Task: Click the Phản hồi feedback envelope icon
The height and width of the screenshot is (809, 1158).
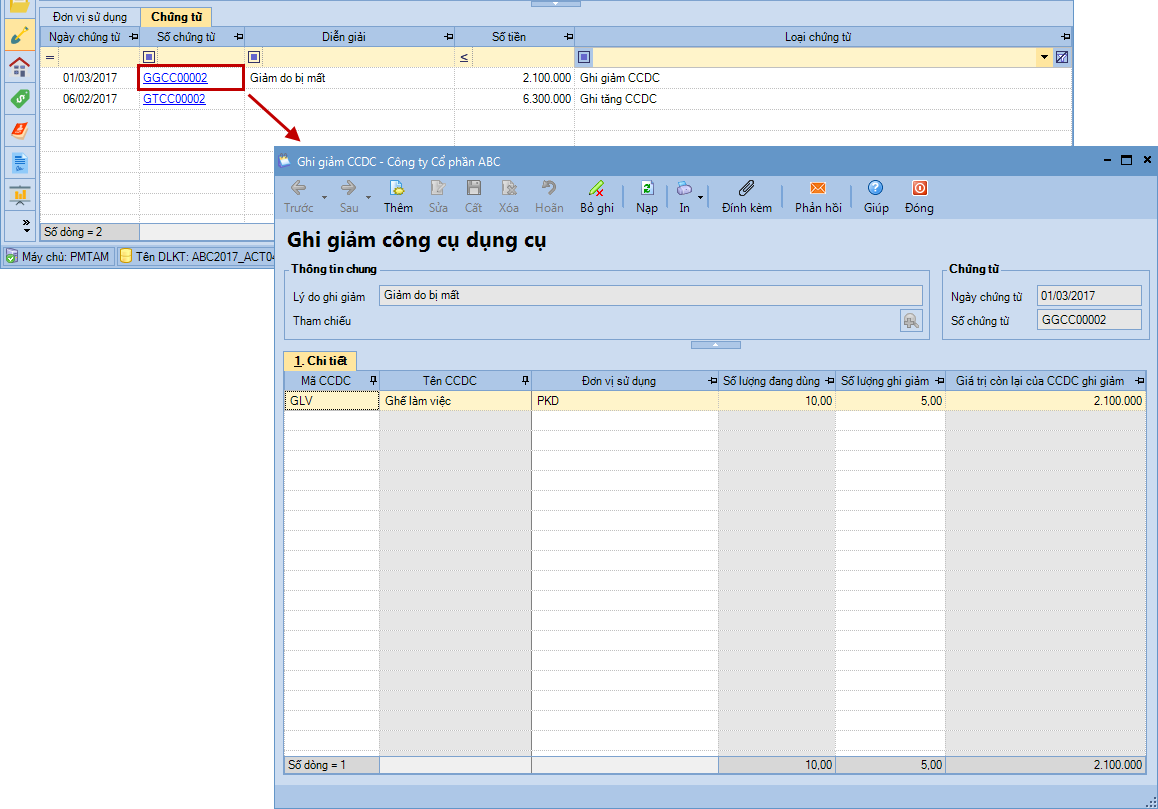Action: 817,188
